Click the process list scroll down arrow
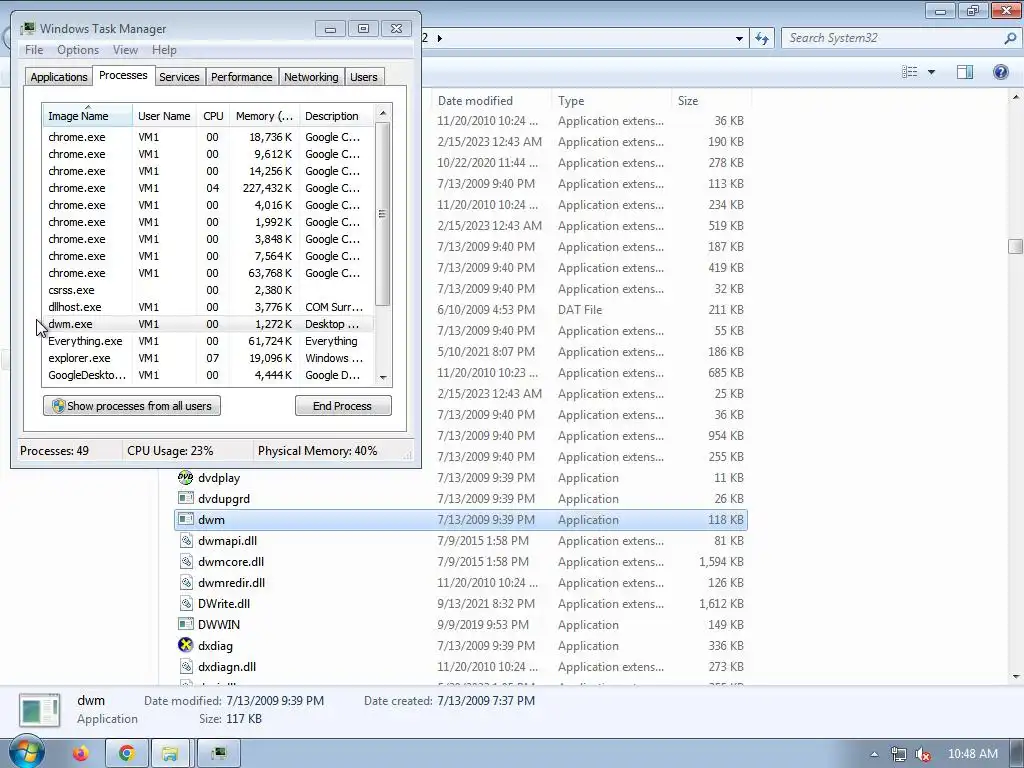The width and height of the screenshot is (1024, 768). coord(383,377)
